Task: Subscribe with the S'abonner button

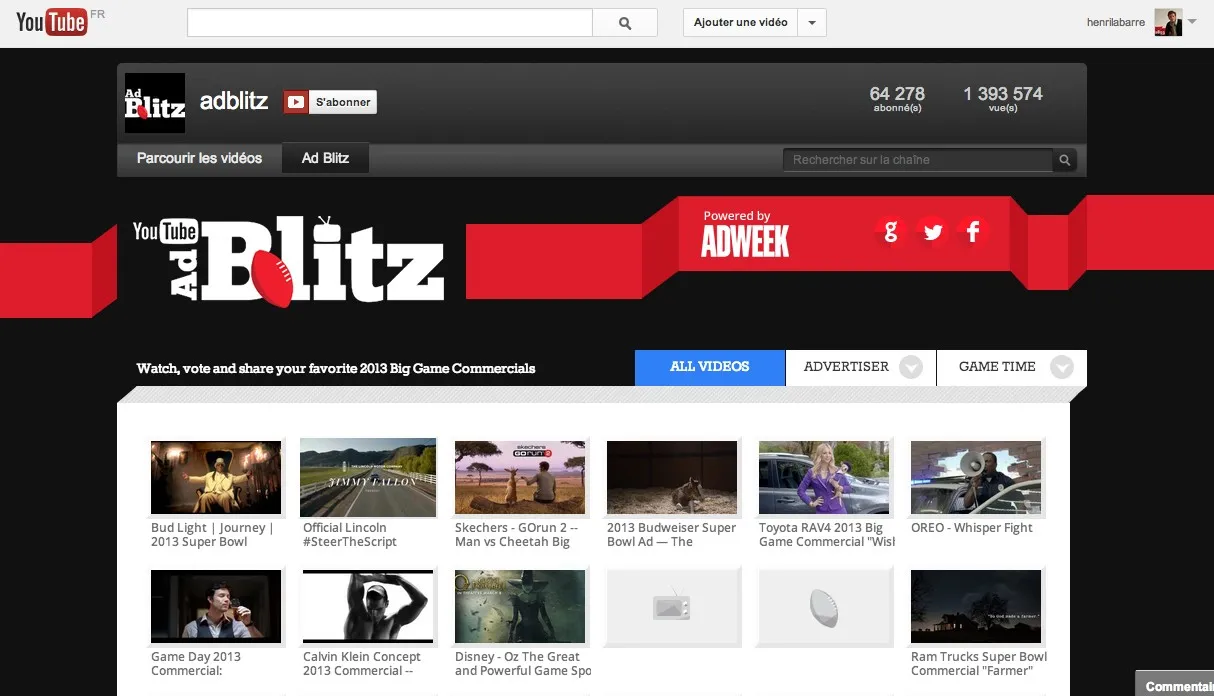Action: pyautogui.click(x=330, y=102)
